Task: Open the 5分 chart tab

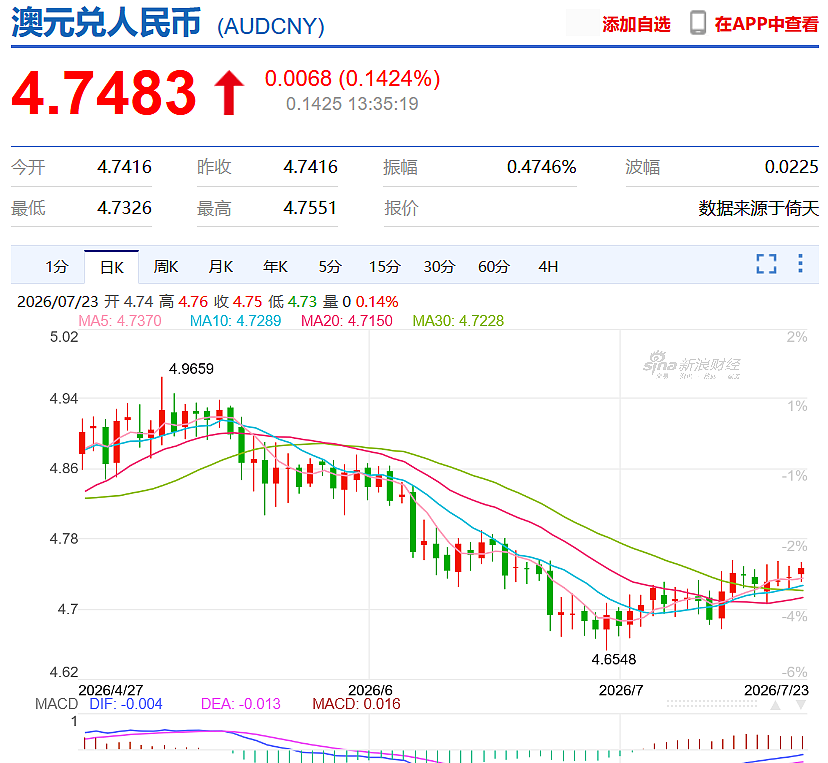Action: coord(330,267)
